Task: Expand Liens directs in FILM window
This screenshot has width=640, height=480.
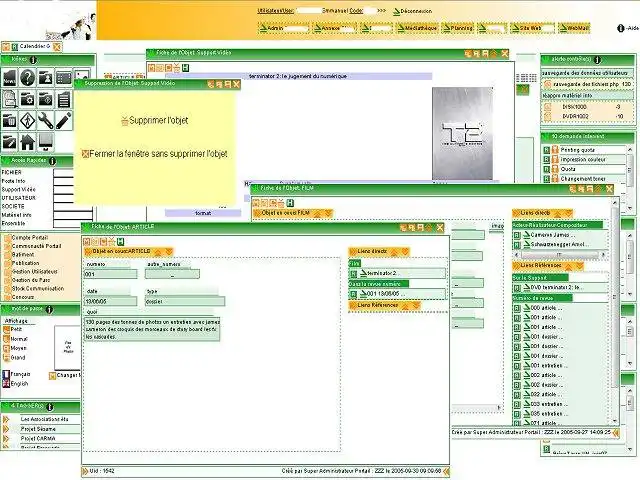Action: (568, 213)
